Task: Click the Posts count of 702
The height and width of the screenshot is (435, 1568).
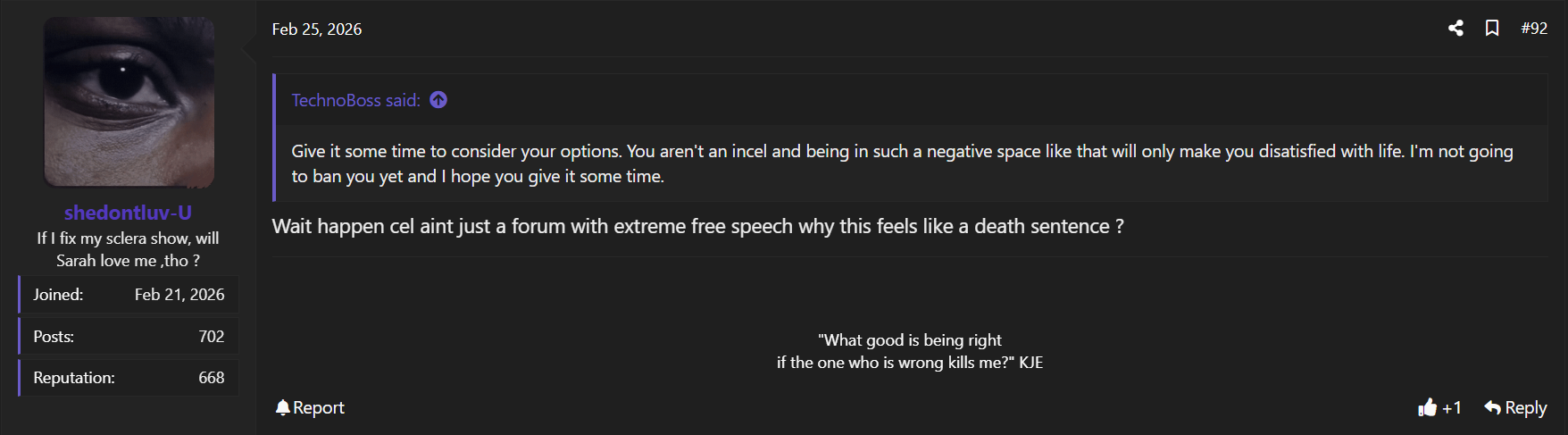Action: tap(212, 337)
